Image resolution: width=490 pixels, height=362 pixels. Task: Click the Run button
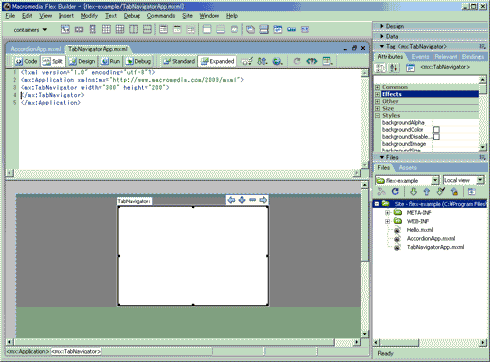tap(110, 61)
